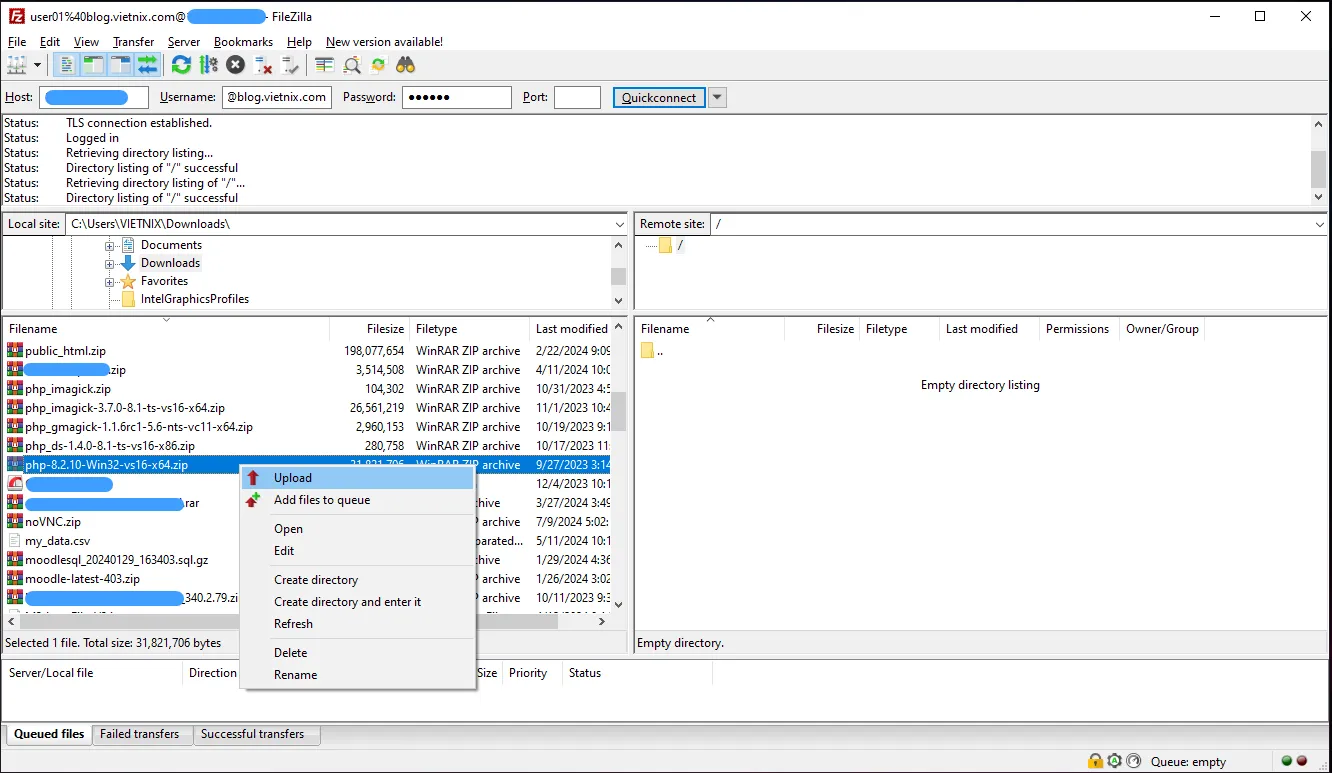
Task: Toggle processing of the transfer queue
Action: (208, 65)
